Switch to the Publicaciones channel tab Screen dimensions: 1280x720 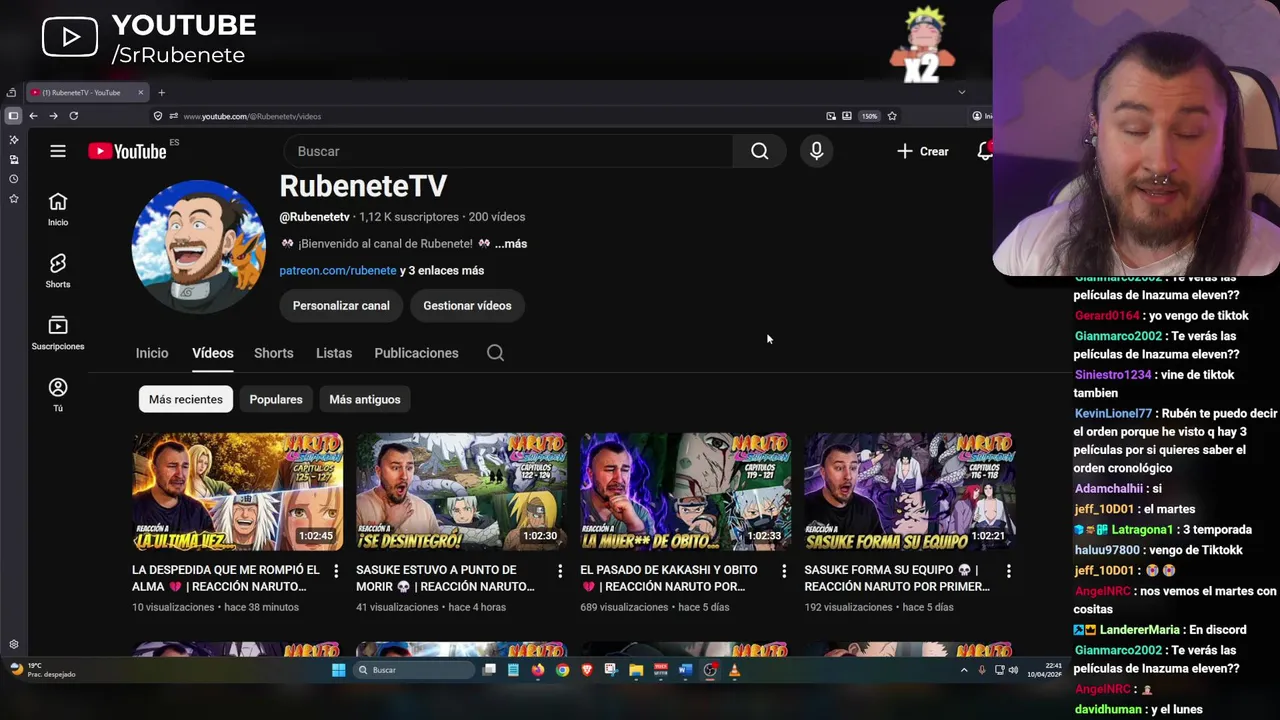point(416,353)
